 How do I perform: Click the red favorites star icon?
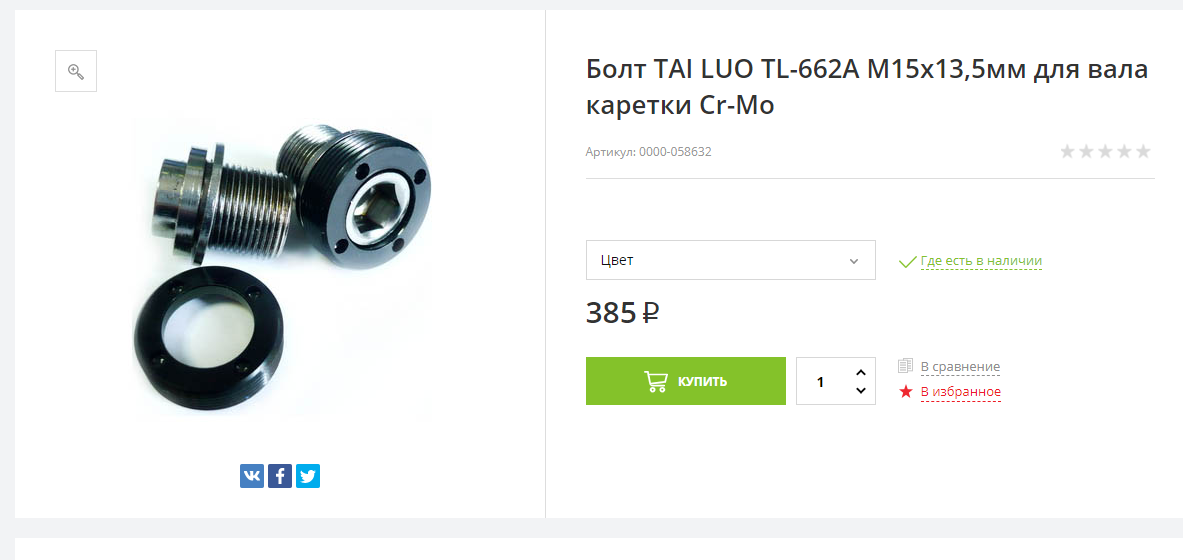tap(905, 392)
